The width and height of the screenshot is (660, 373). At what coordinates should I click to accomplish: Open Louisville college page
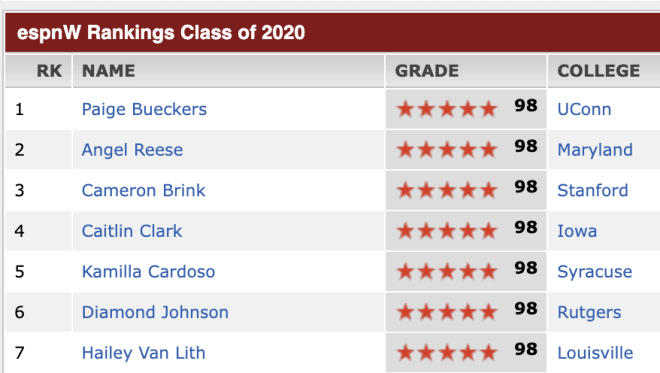[595, 353]
